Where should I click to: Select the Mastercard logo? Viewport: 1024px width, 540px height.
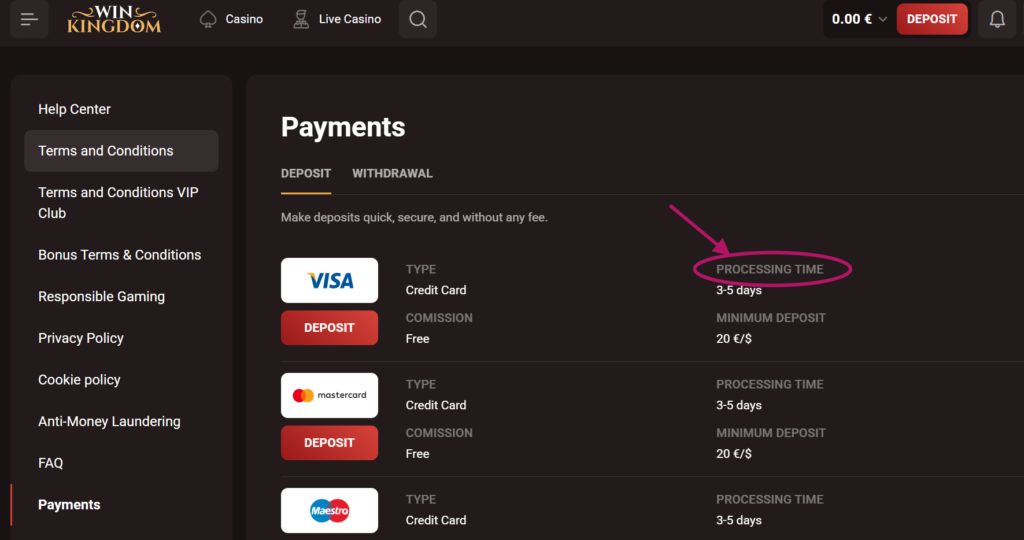[x=329, y=395]
